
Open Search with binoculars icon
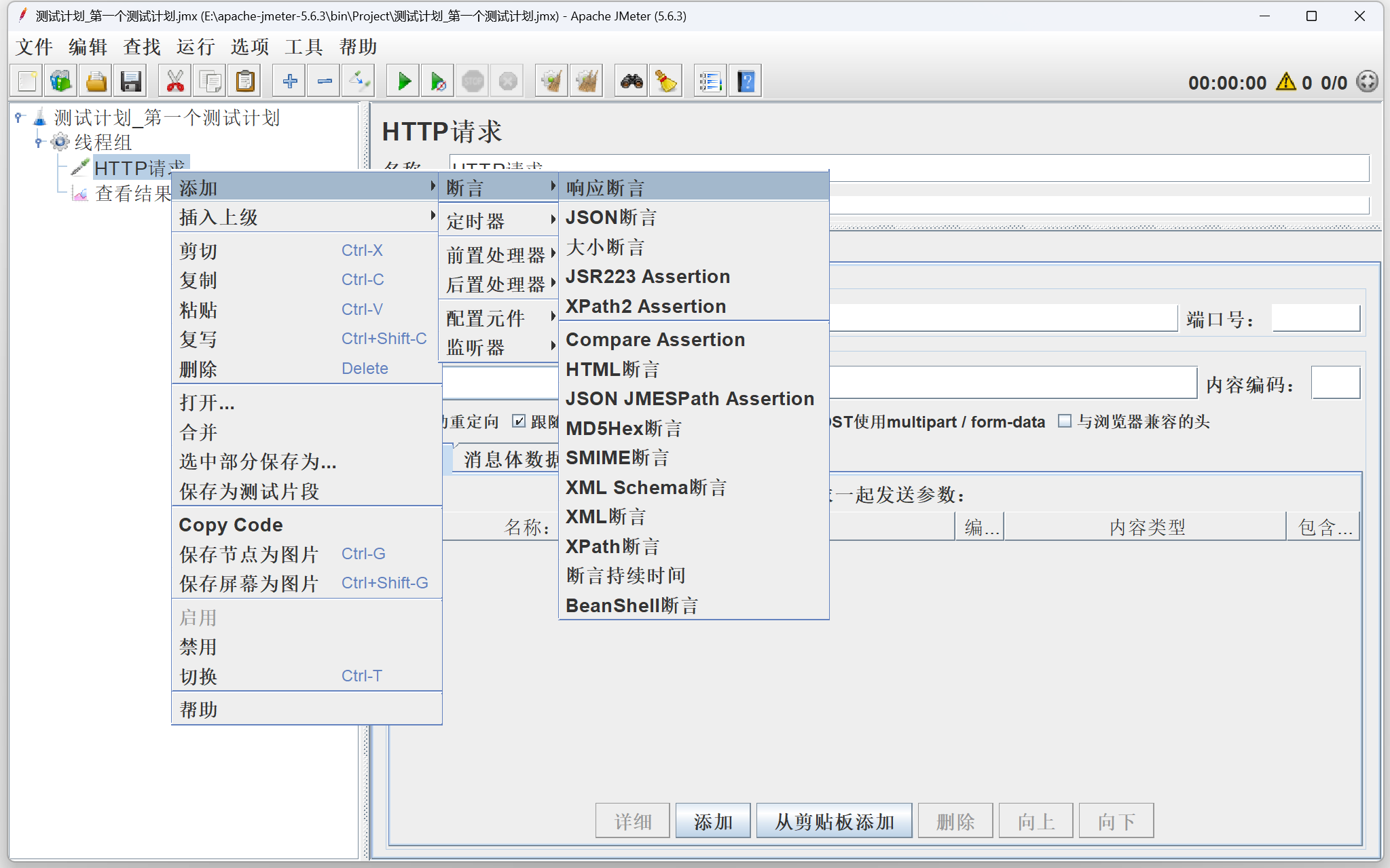click(632, 81)
